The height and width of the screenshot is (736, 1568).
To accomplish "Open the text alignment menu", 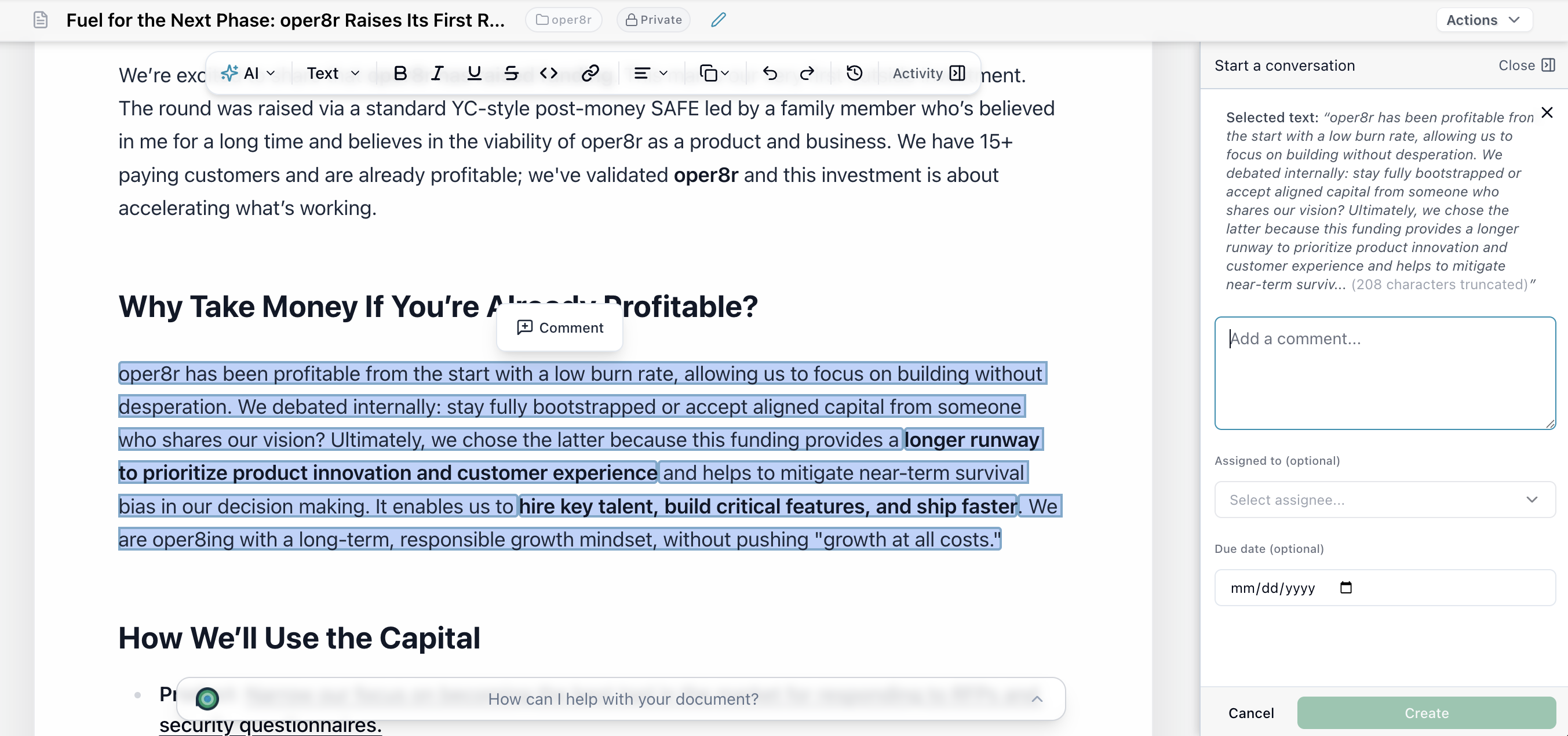I will click(650, 73).
